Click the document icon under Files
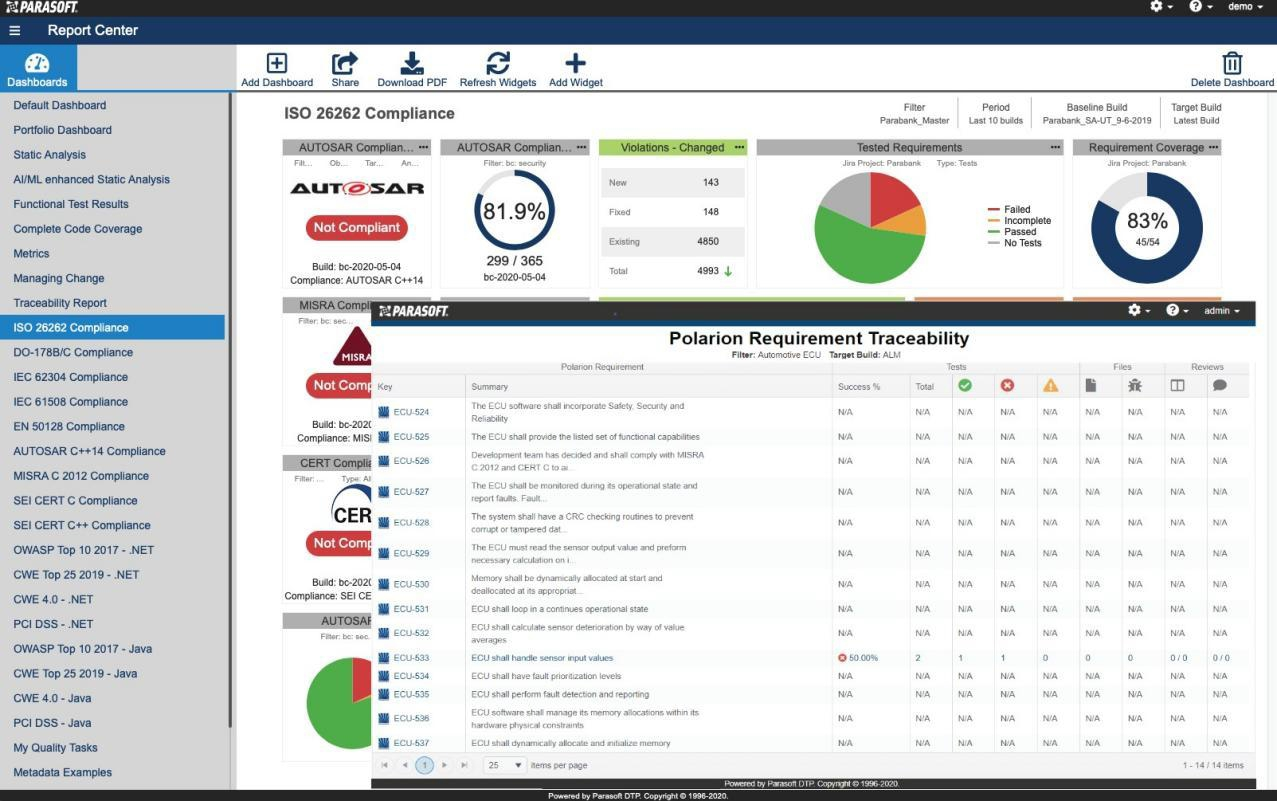 point(1092,385)
